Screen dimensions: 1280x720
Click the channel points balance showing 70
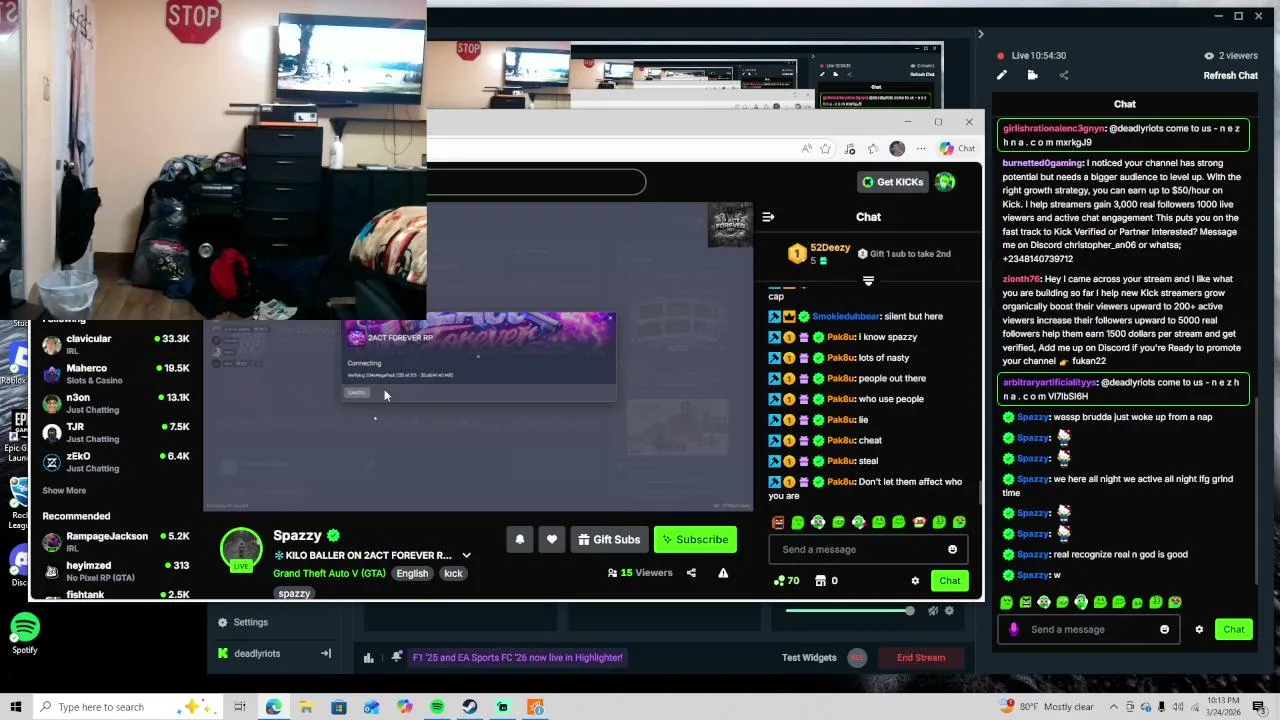(786, 581)
